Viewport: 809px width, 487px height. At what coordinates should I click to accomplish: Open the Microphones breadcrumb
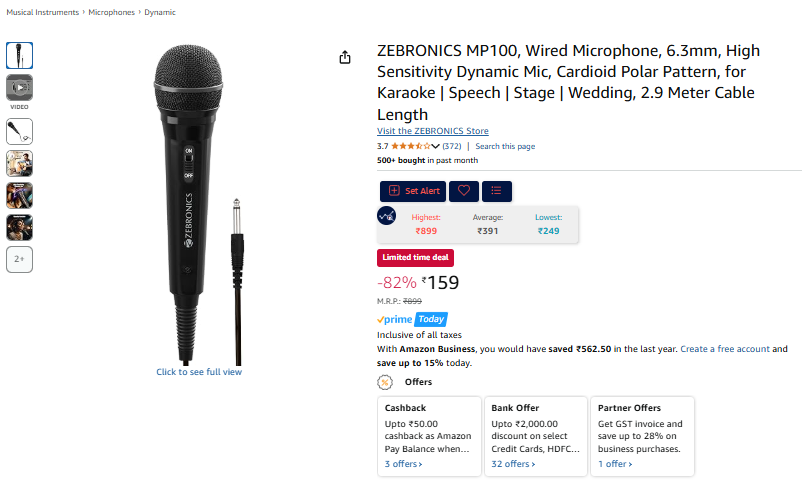112,12
